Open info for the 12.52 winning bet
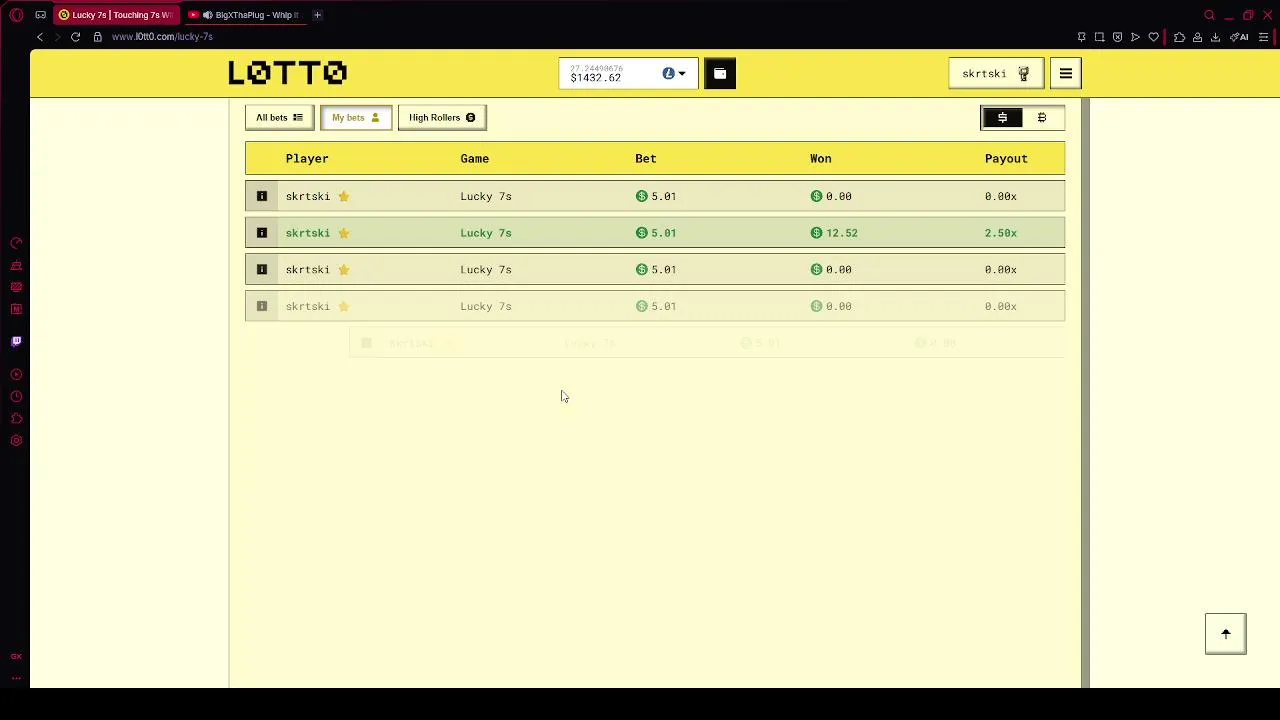Screen dimensions: 1280x720 [262, 233]
